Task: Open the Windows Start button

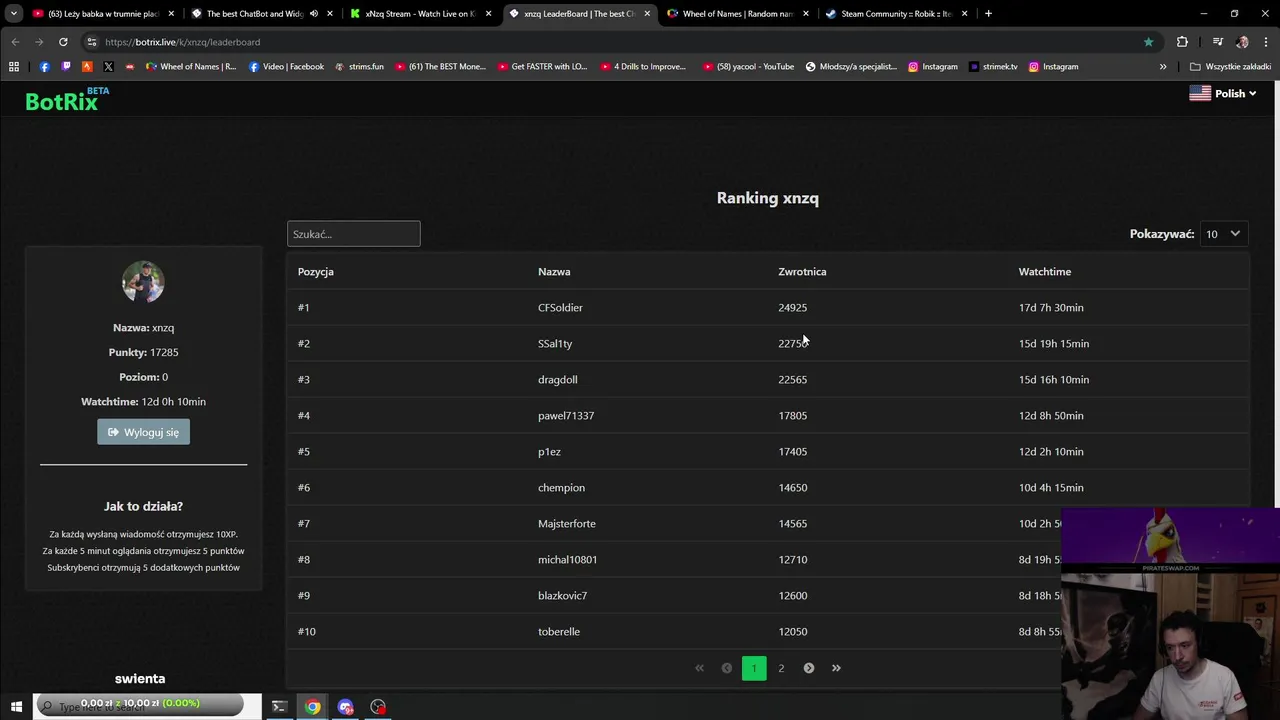Action: click(x=16, y=707)
